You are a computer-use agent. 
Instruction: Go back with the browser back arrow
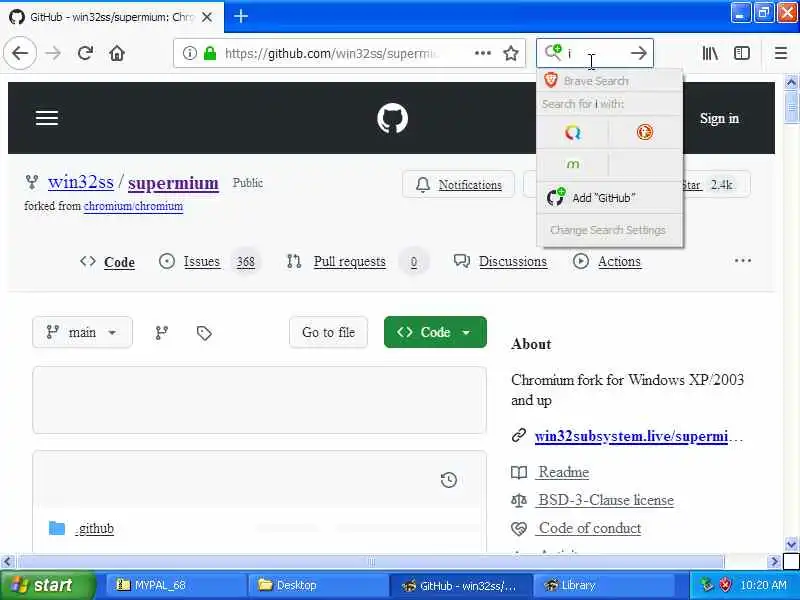(20, 53)
